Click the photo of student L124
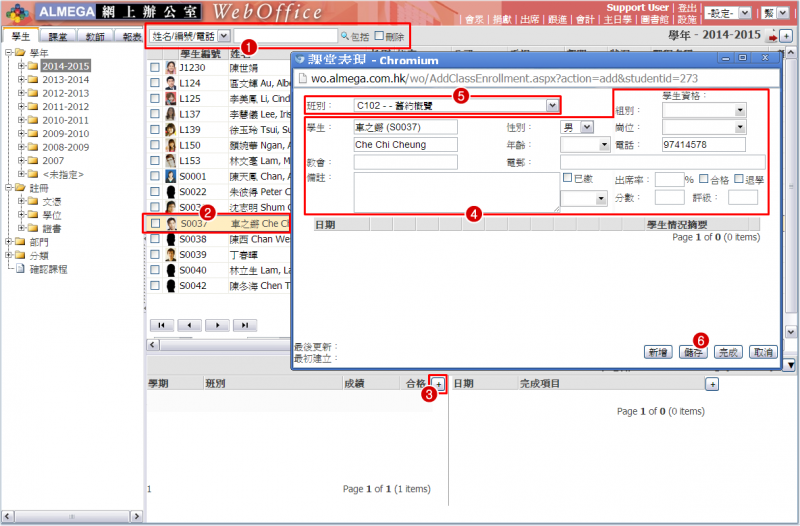Image resolution: width=800 pixels, height=526 pixels. coord(170,83)
